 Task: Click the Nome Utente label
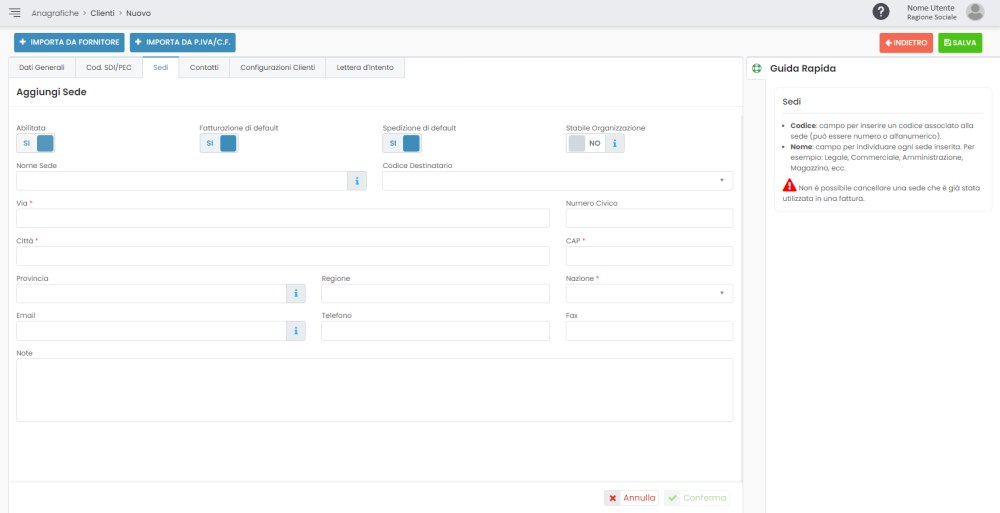[930, 8]
